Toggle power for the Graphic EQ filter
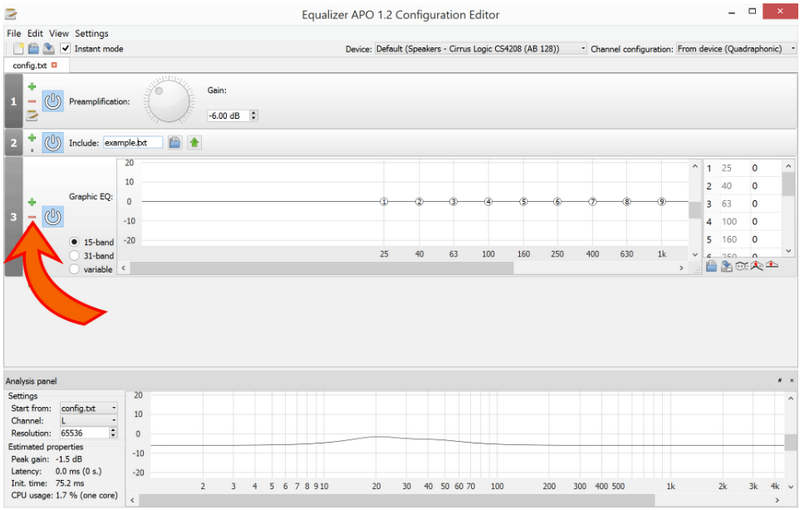This screenshot has height=510, width=800. (53, 217)
